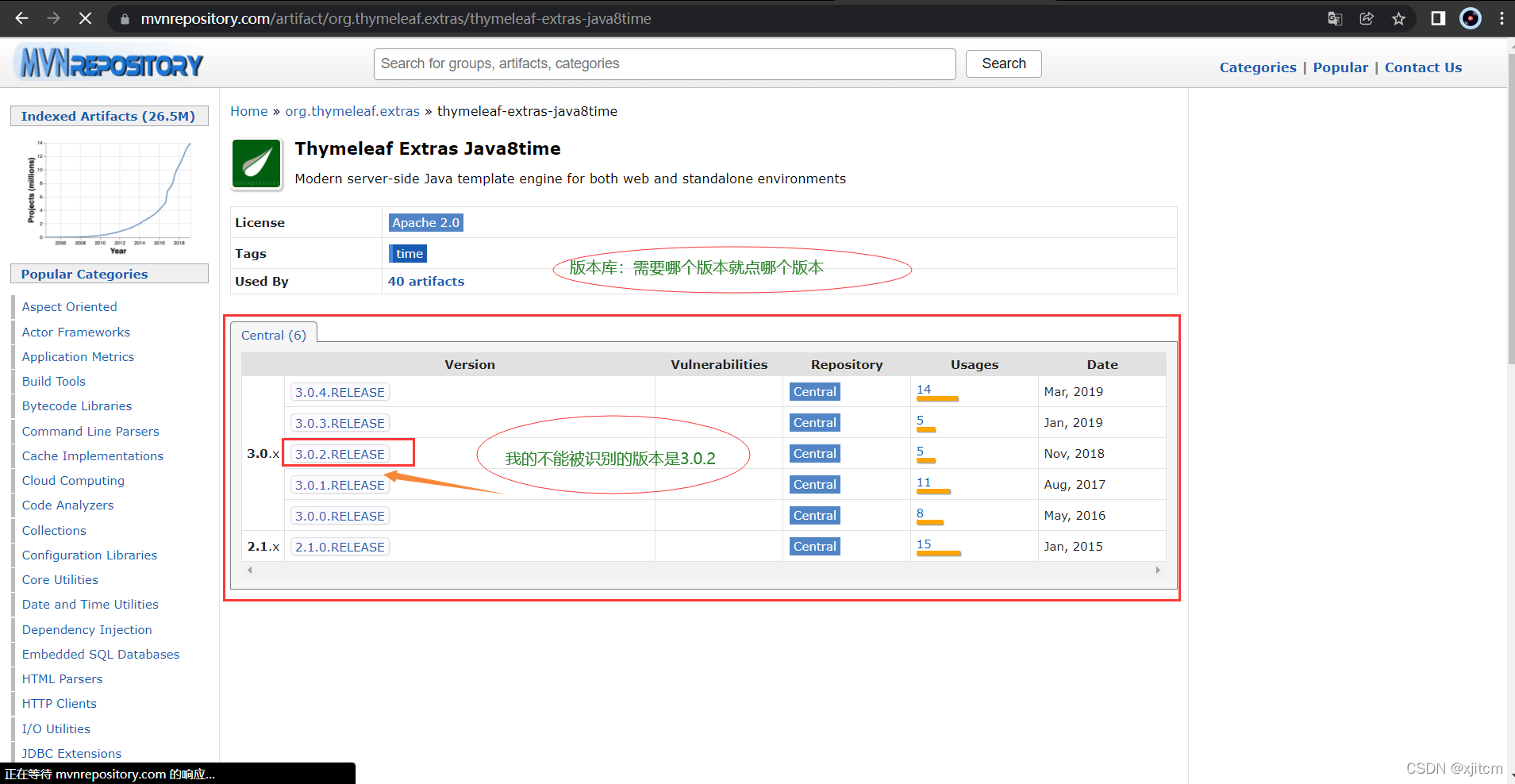Open the Popular top link
Screen dimensions: 1515x784
(1340, 67)
